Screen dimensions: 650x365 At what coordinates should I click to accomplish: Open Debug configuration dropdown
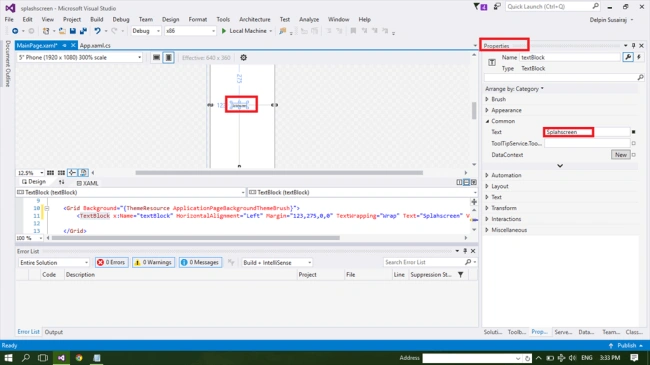pos(146,31)
